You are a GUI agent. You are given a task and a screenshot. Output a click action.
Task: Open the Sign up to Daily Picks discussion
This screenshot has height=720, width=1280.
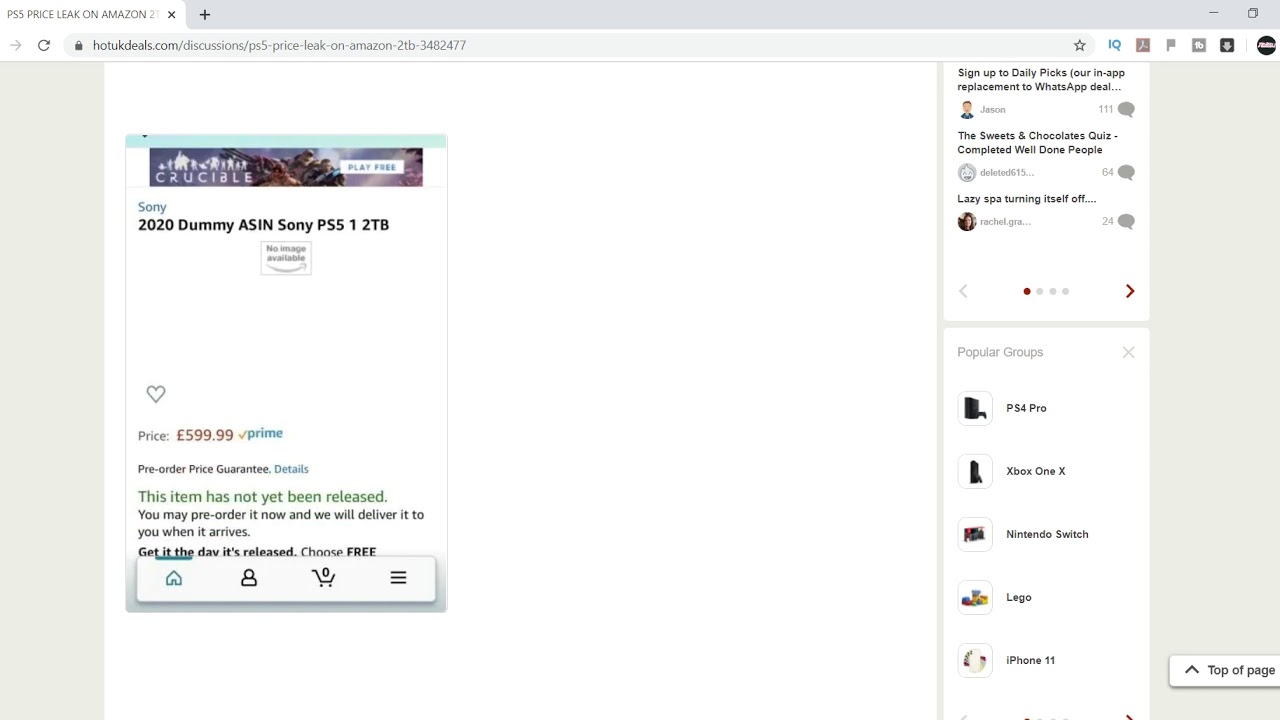(x=1041, y=80)
